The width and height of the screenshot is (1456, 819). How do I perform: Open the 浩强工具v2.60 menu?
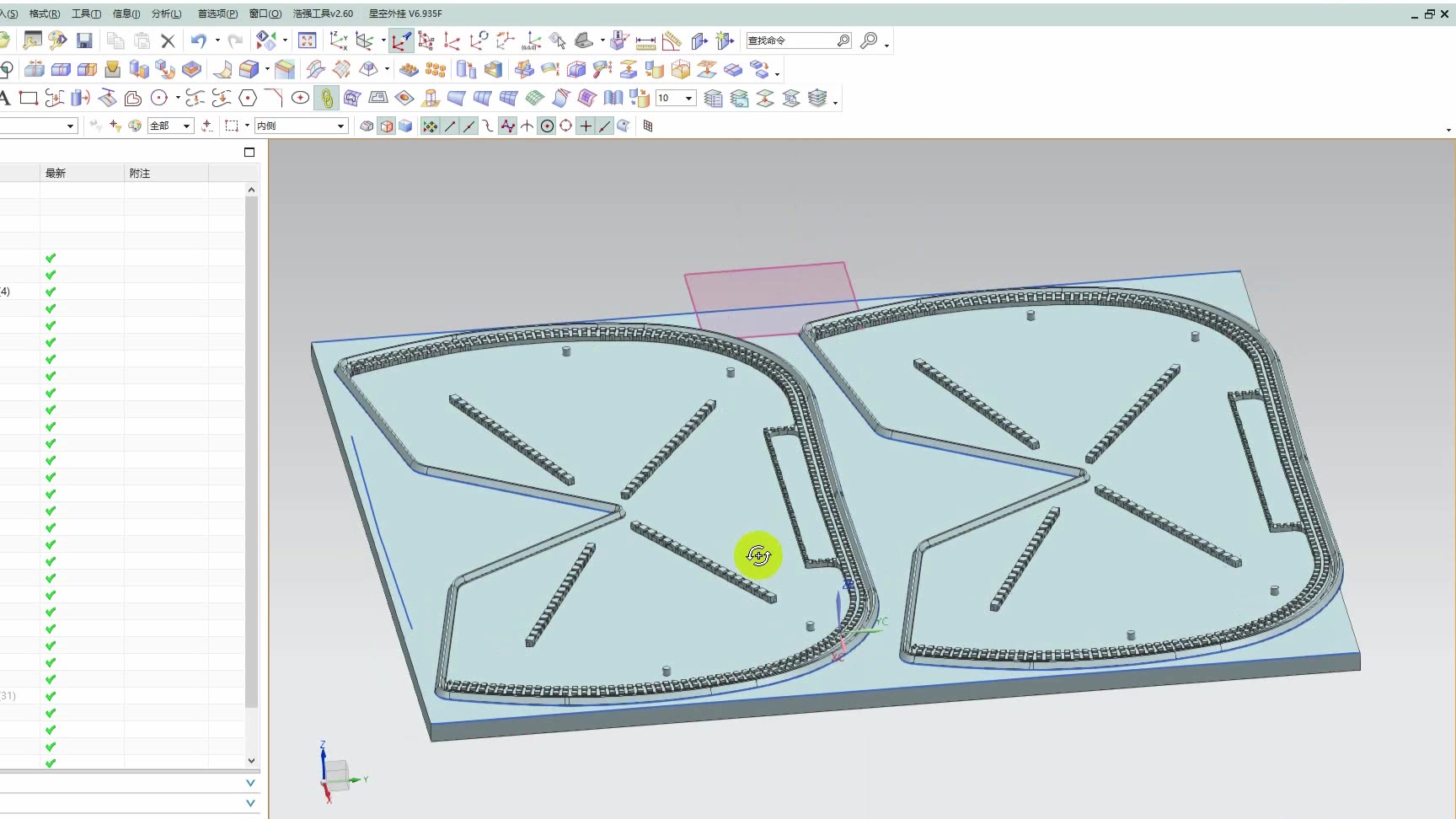323,13
